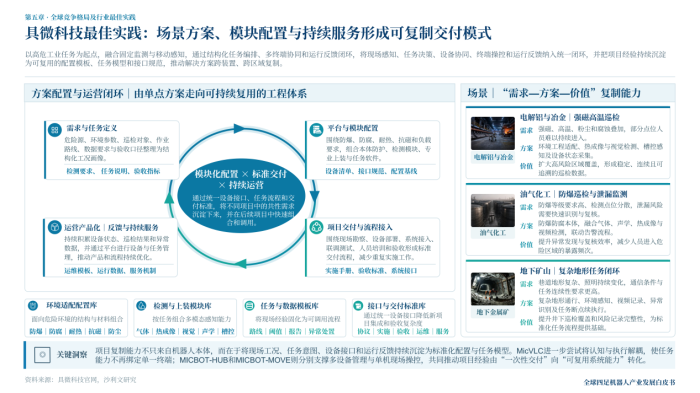700x393 pixels.
Task: Click the 需求与任务定义 heading
Action: 92,128
